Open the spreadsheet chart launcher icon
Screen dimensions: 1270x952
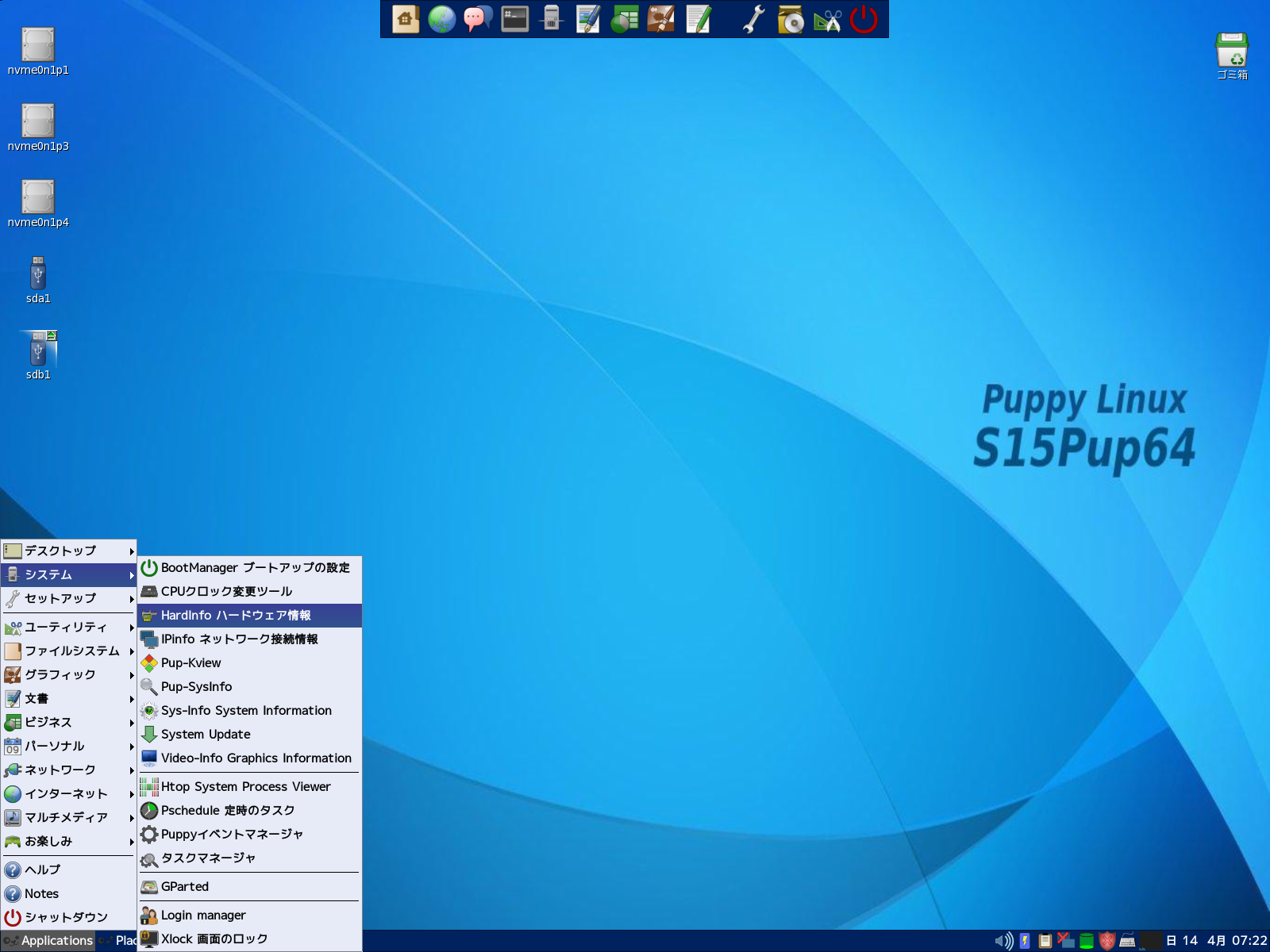pyautogui.click(x=625, y=19)
